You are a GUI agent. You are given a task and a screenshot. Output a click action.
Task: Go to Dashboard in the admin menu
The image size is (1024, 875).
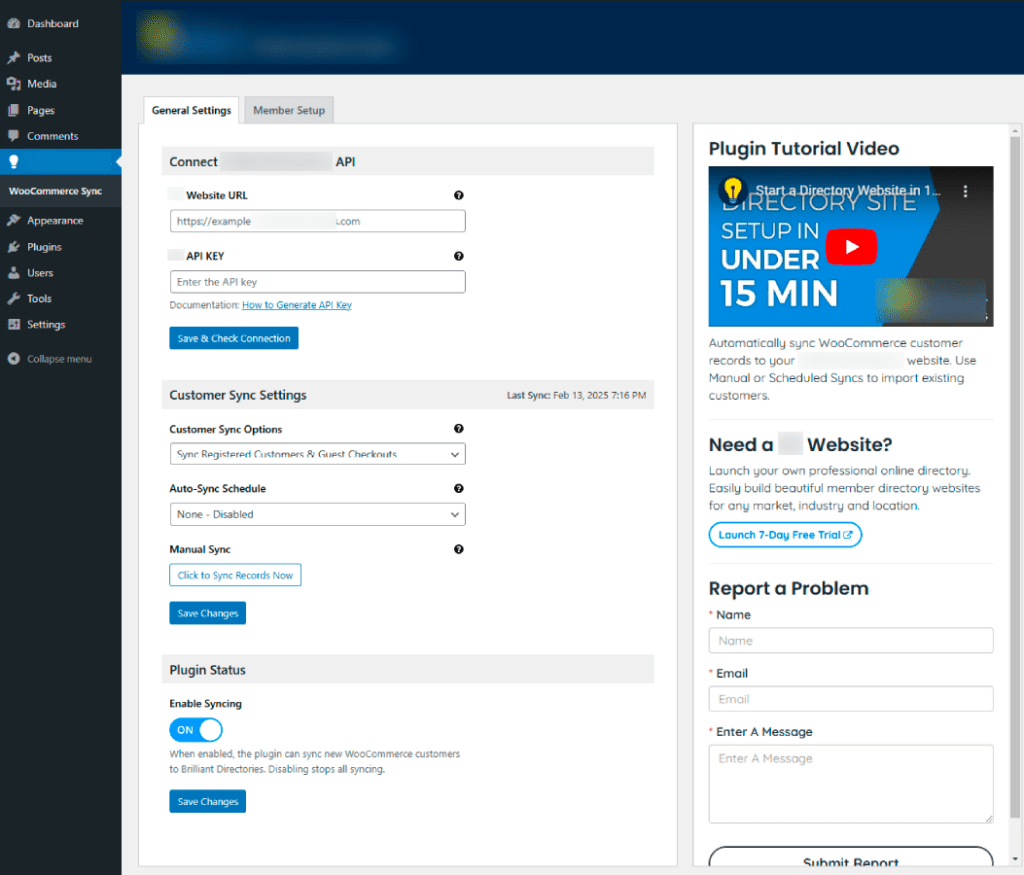click(53, 24)
